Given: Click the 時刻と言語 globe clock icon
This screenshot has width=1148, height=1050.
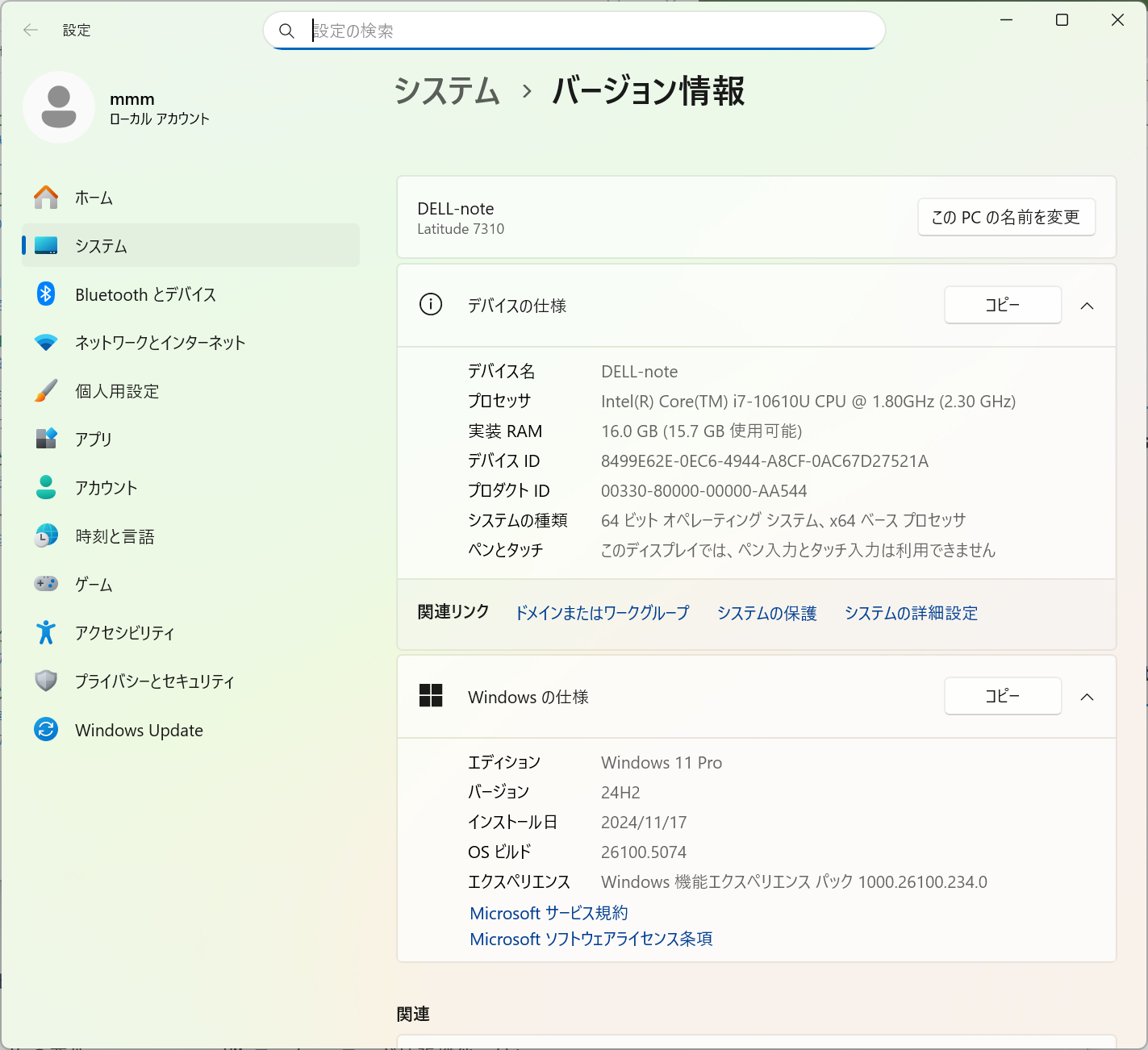Looking at the screenshot, I should 46,536.
